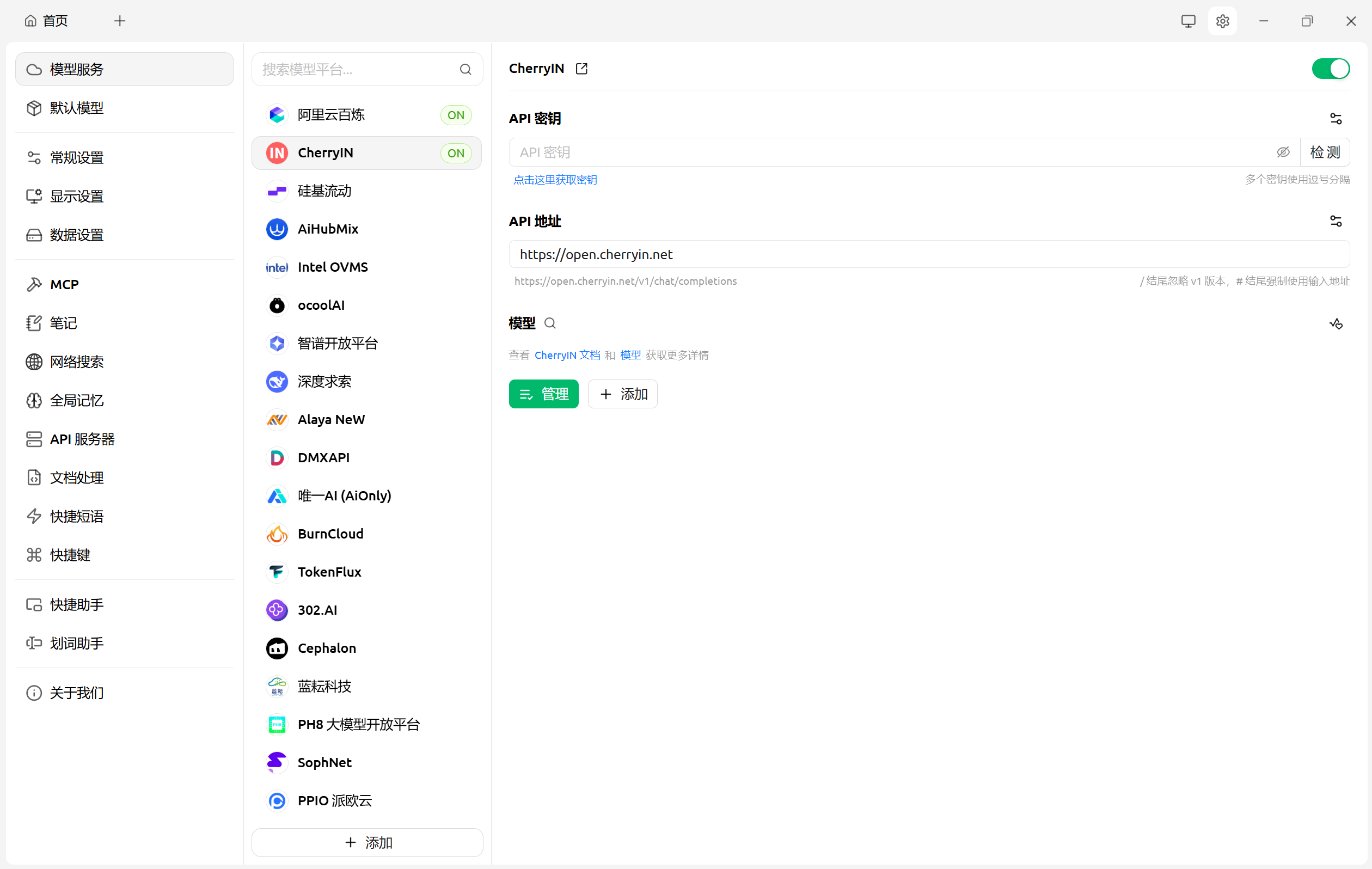Open blue 模型 link in description

[x=630, y=355]
